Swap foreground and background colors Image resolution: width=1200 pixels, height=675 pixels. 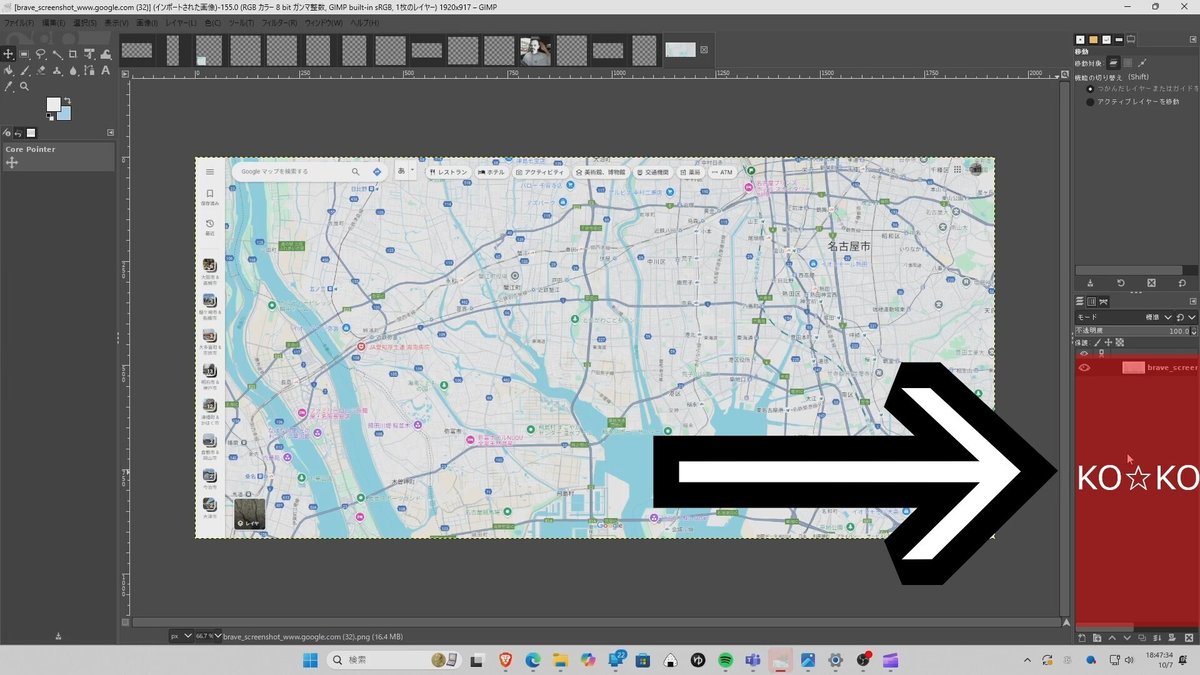(67, 100)
